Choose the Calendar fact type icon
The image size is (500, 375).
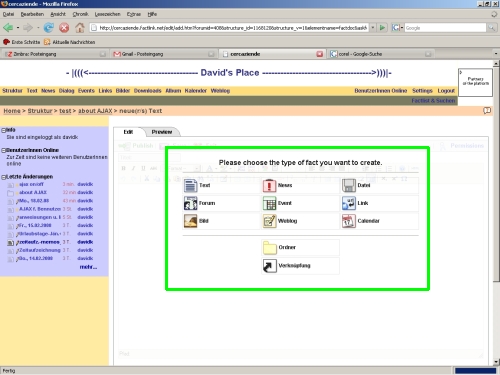click(349, 221)
